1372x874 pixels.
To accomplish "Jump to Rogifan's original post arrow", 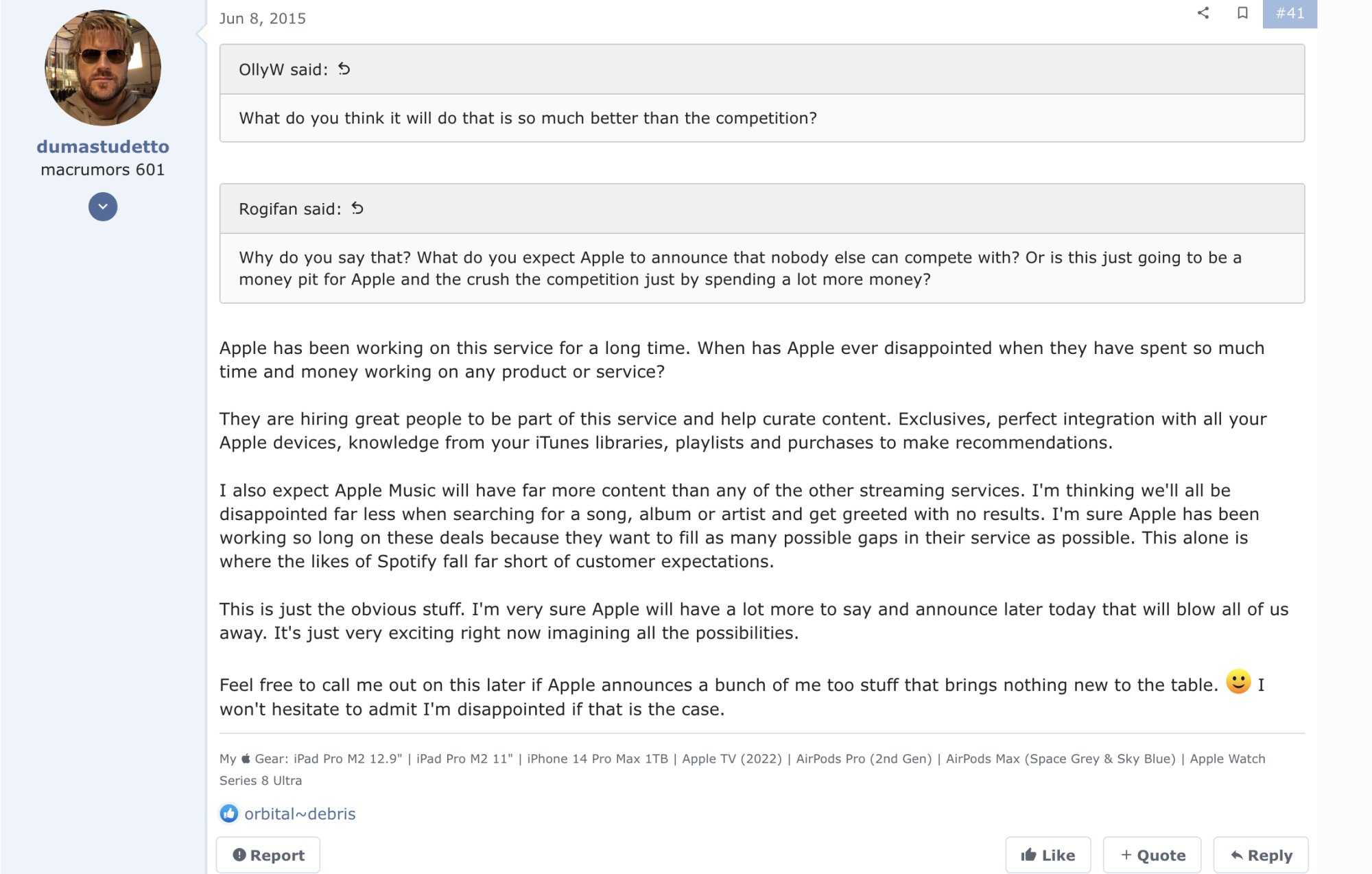I will [x=357, y=208].
